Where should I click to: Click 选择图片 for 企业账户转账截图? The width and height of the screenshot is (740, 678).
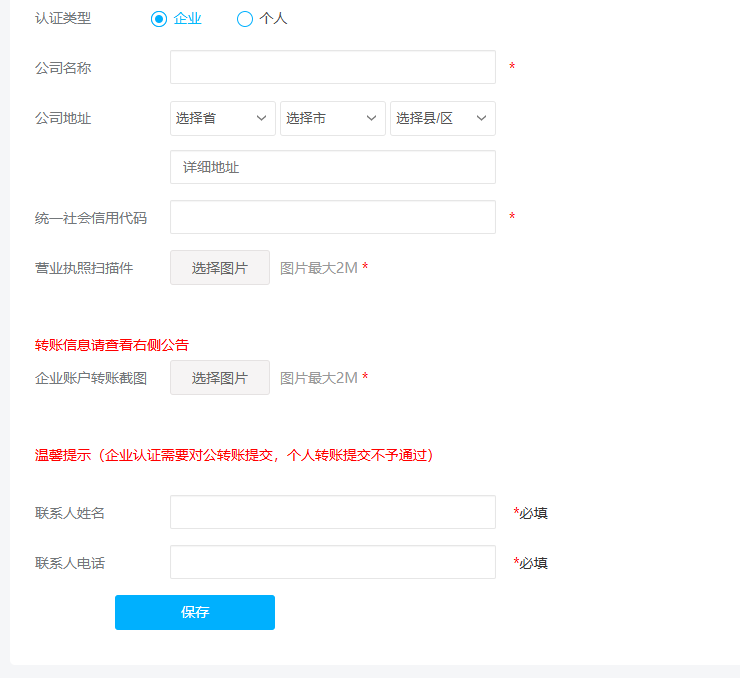tap(220, 377)
